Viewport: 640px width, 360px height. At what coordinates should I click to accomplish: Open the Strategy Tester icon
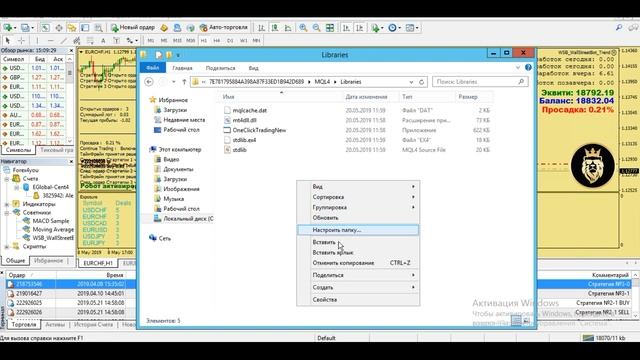coord(98,28)
